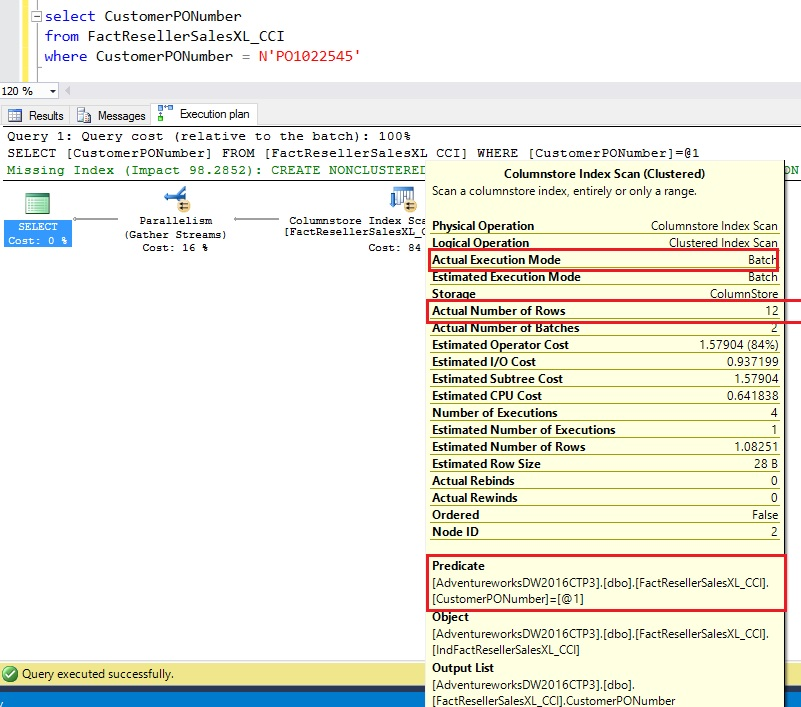Select the Execution plan tab
Image resolution: width=801 pixels, height=707 pixels.
point(214,115)
